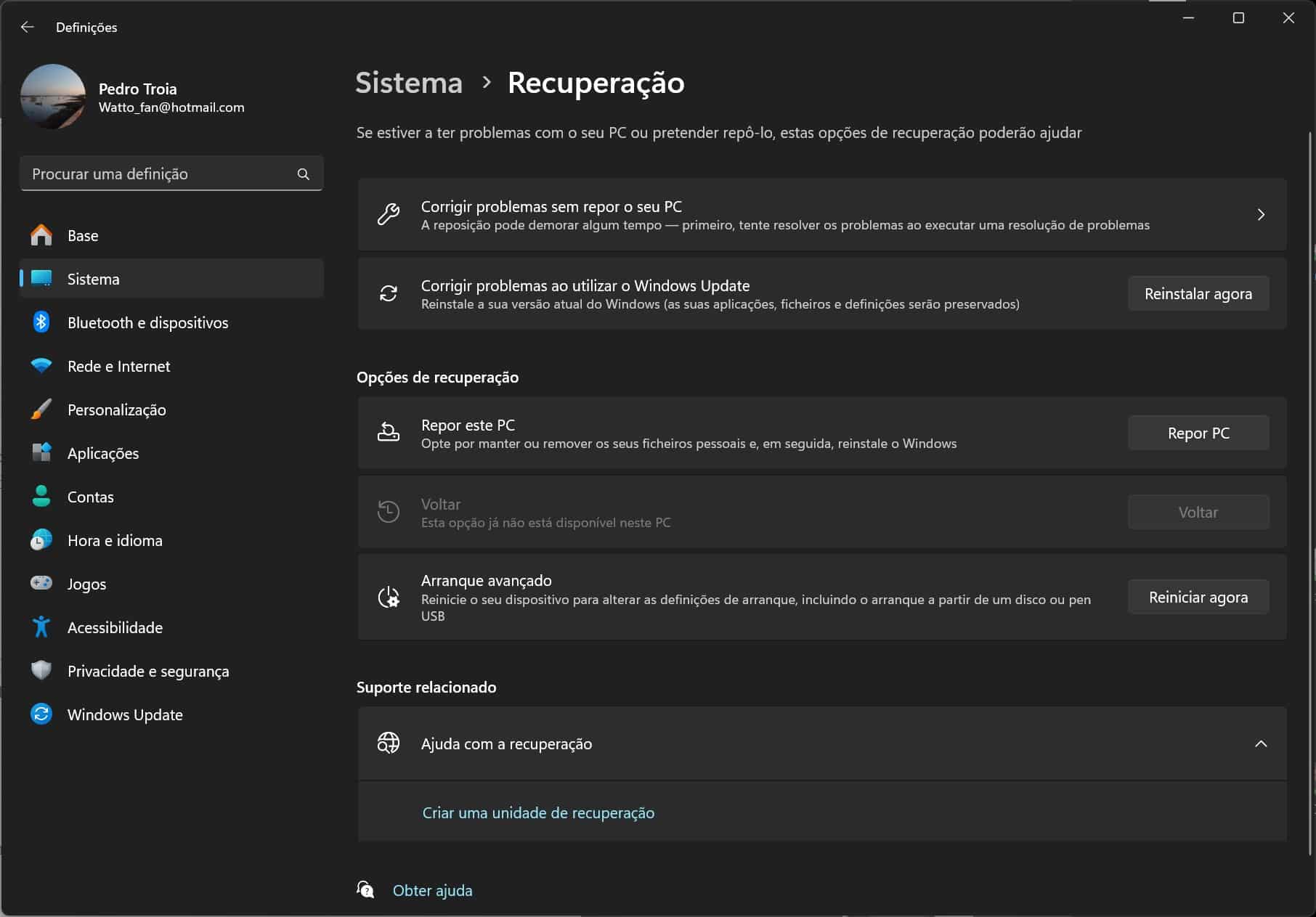Click the back arrow in title bar
The image size is (1316, 917).
[x=28, y=27]
